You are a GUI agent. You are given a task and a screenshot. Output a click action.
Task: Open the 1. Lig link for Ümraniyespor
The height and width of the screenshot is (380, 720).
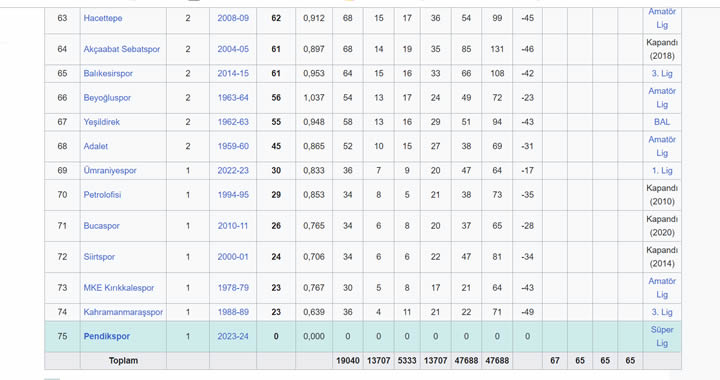click(662, 171)
